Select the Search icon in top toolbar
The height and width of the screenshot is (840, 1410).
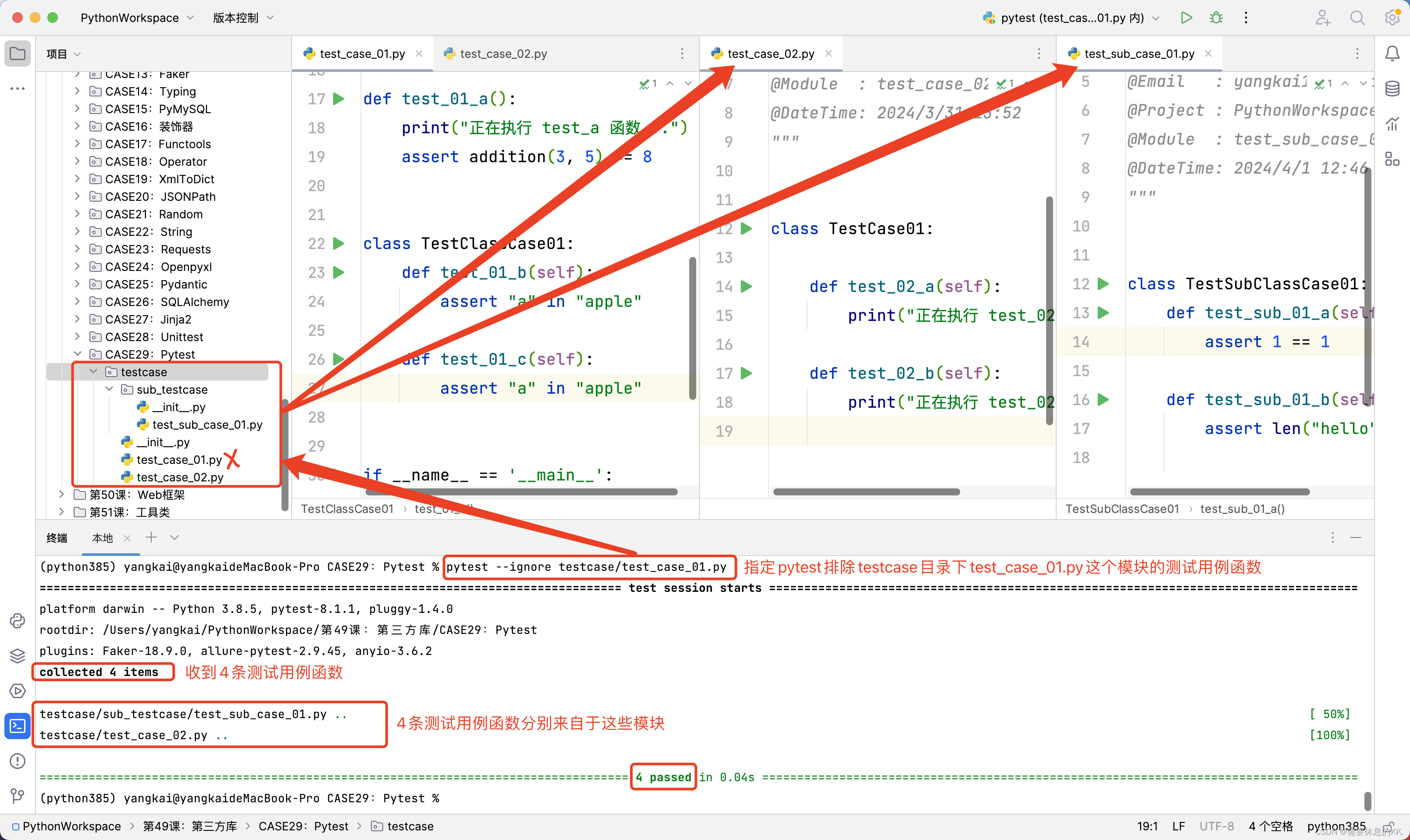coord(1357,18)
